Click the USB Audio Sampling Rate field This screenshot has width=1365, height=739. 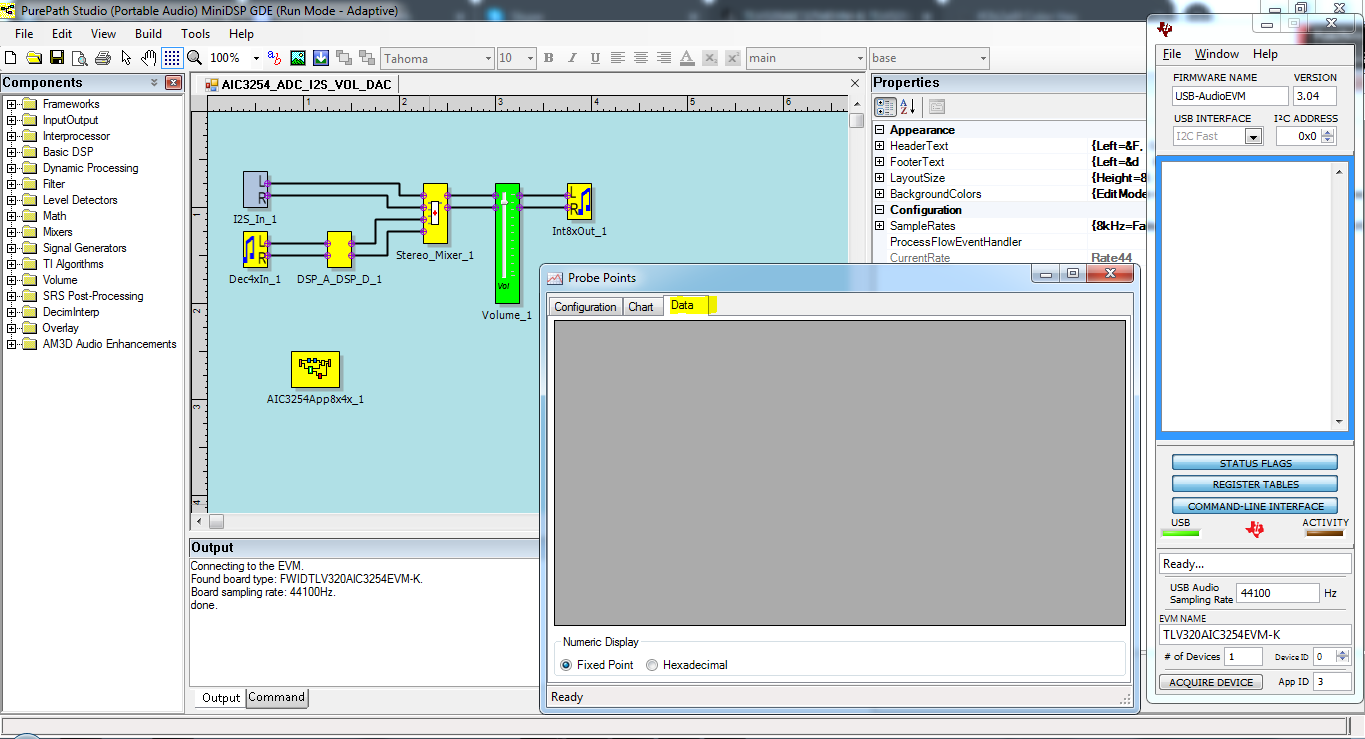click(1277, 593)
